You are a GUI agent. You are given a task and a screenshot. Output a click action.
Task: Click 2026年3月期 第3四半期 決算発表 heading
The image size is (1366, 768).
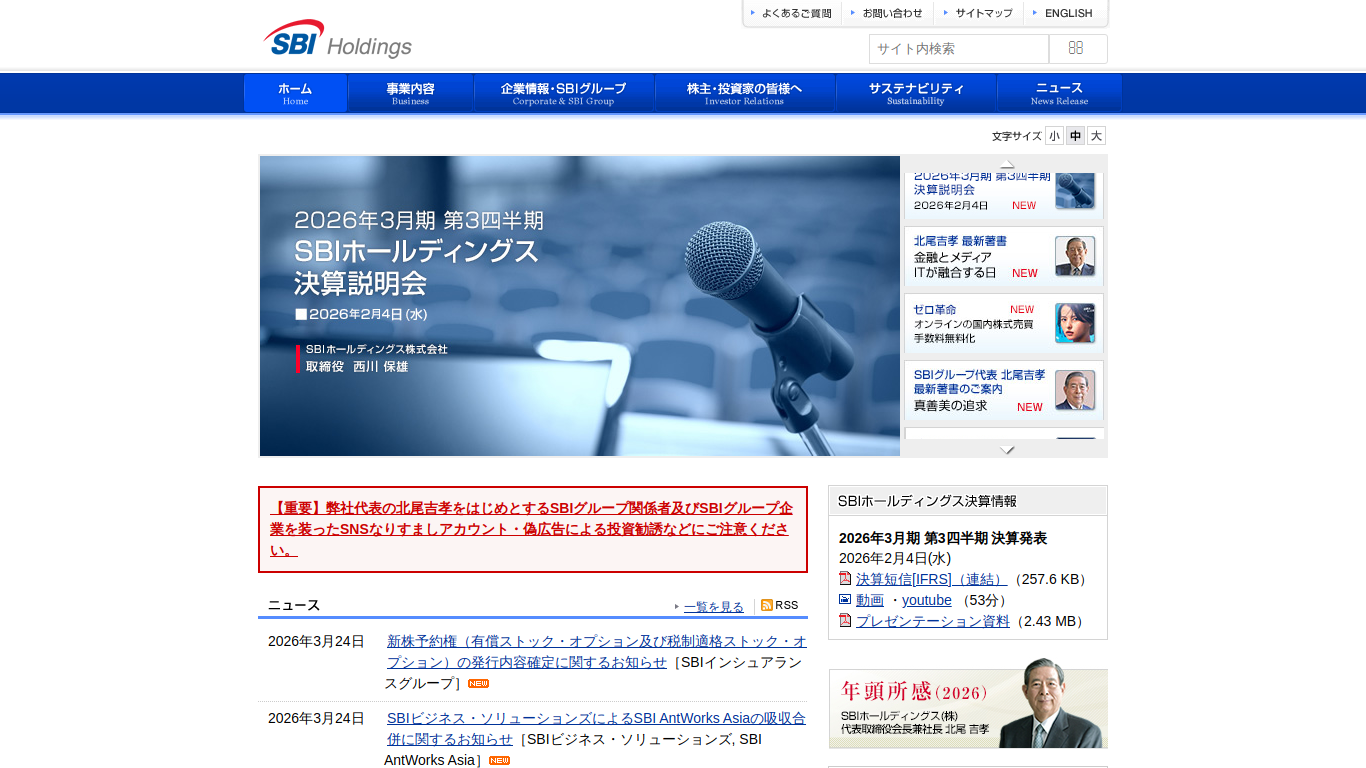point(943,538)
